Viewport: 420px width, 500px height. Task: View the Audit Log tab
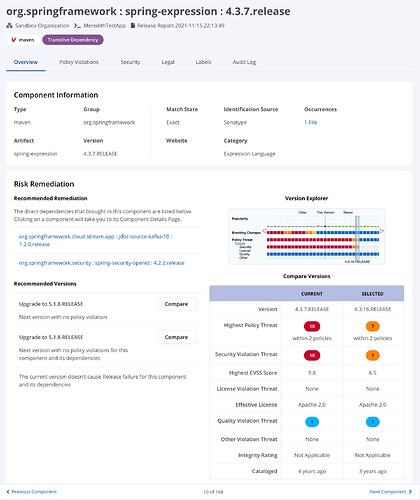tap(244, 62)
